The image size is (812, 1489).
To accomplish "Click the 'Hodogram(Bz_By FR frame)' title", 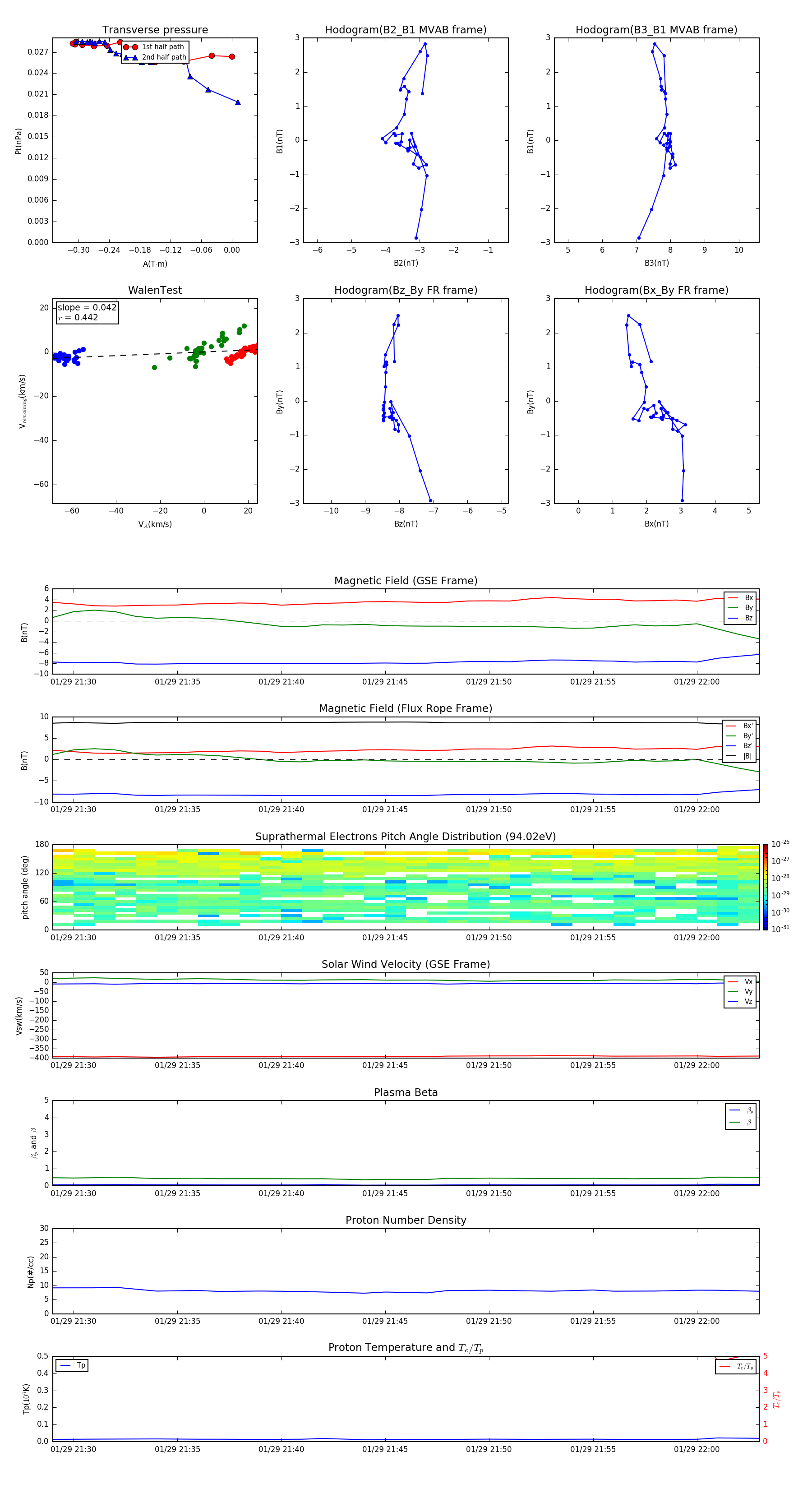I will point(405,290).
